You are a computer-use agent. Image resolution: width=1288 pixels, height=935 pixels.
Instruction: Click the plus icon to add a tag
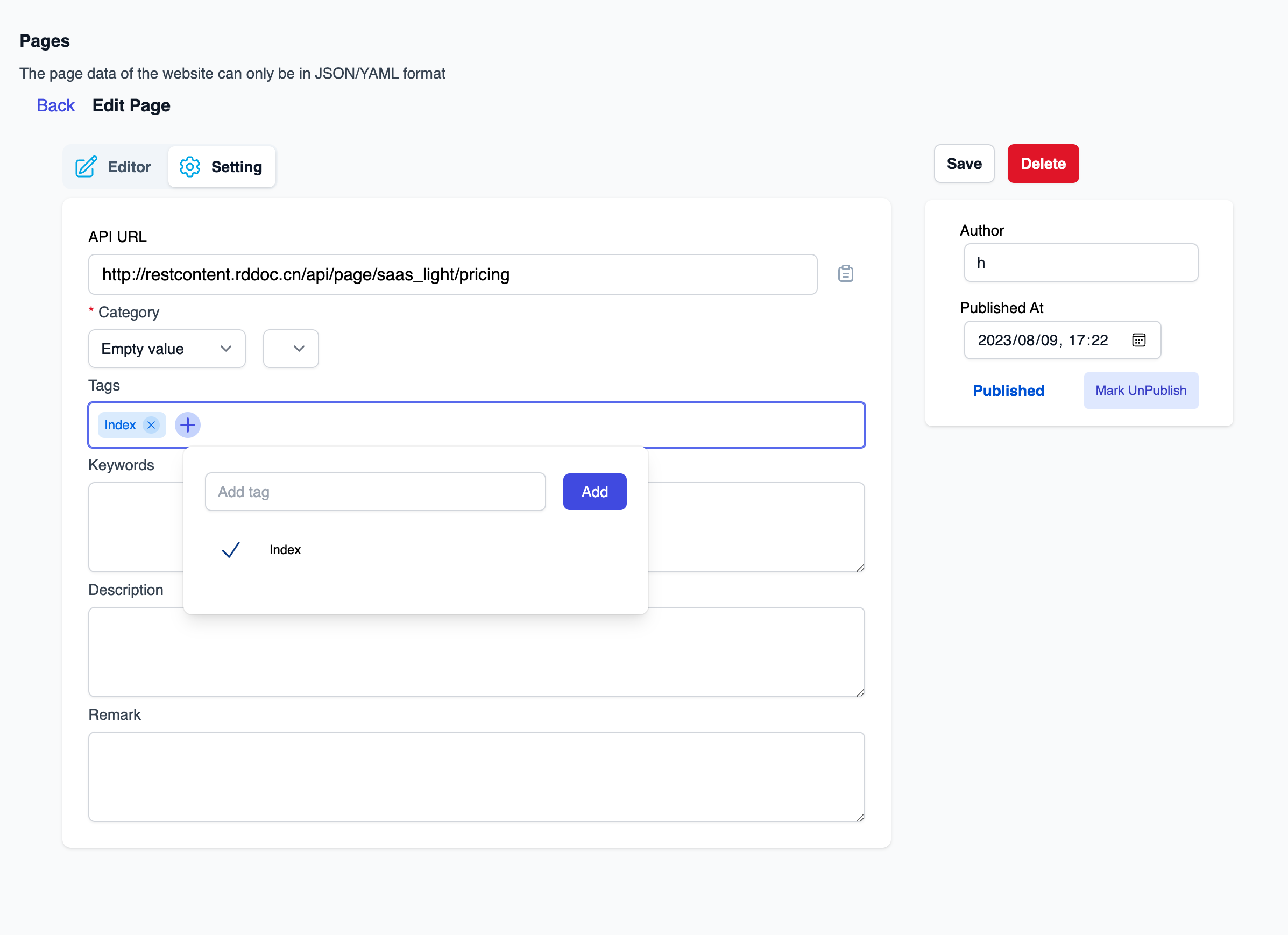click(187, 425)
